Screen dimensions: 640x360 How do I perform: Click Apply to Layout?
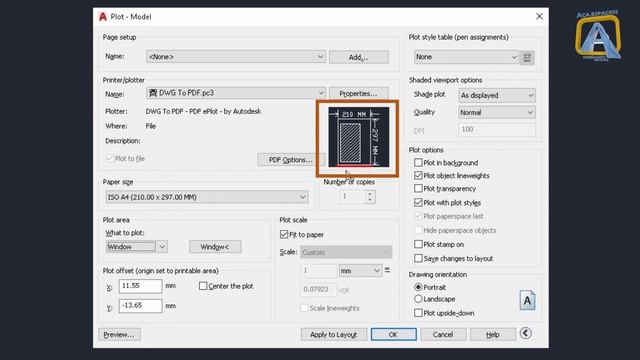point(333,335)
